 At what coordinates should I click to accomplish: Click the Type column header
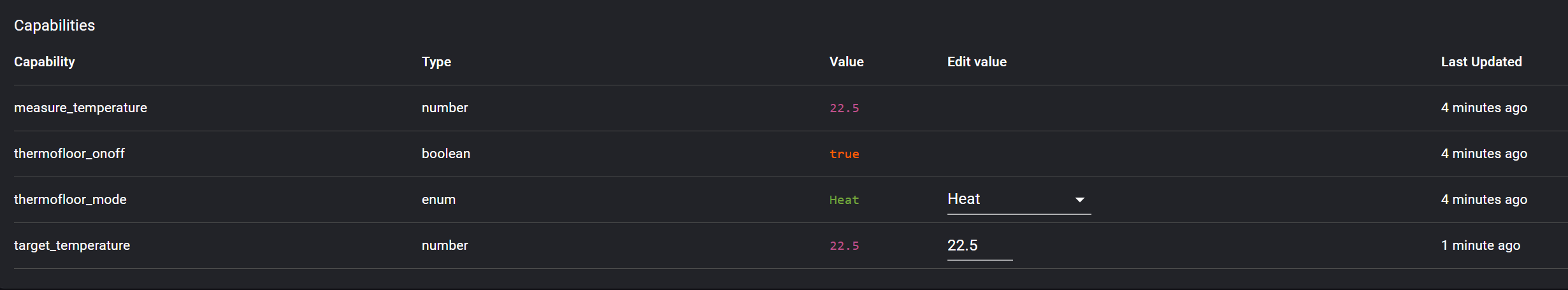[436, 62]
